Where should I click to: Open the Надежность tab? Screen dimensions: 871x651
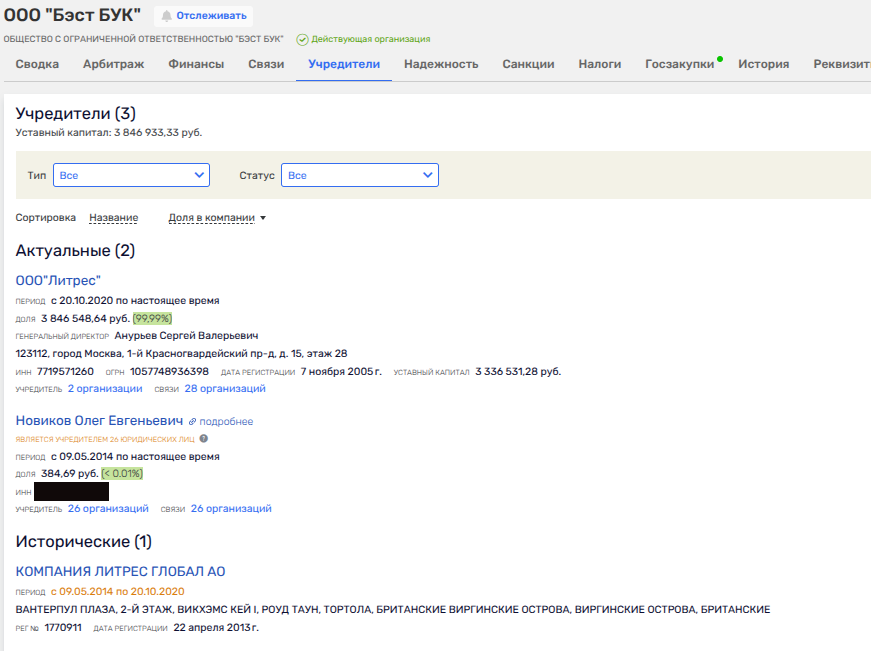click(441, 64)
